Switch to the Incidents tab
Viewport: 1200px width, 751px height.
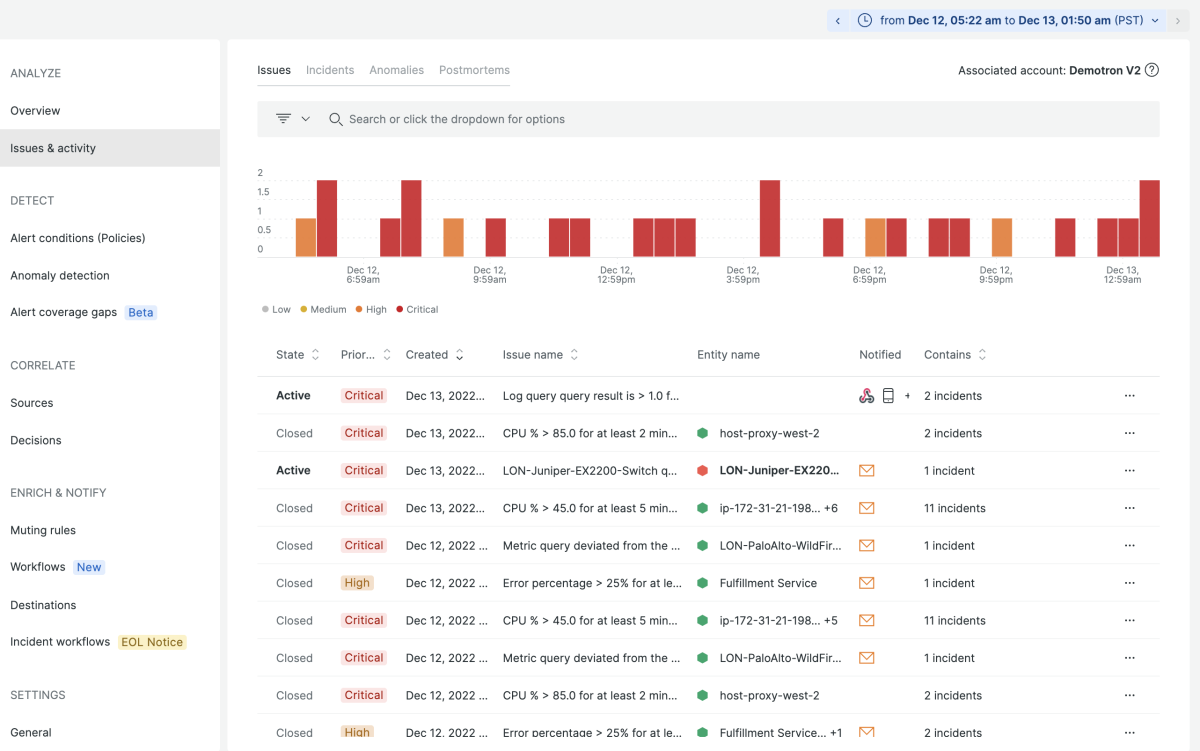(x=330, y=70)
